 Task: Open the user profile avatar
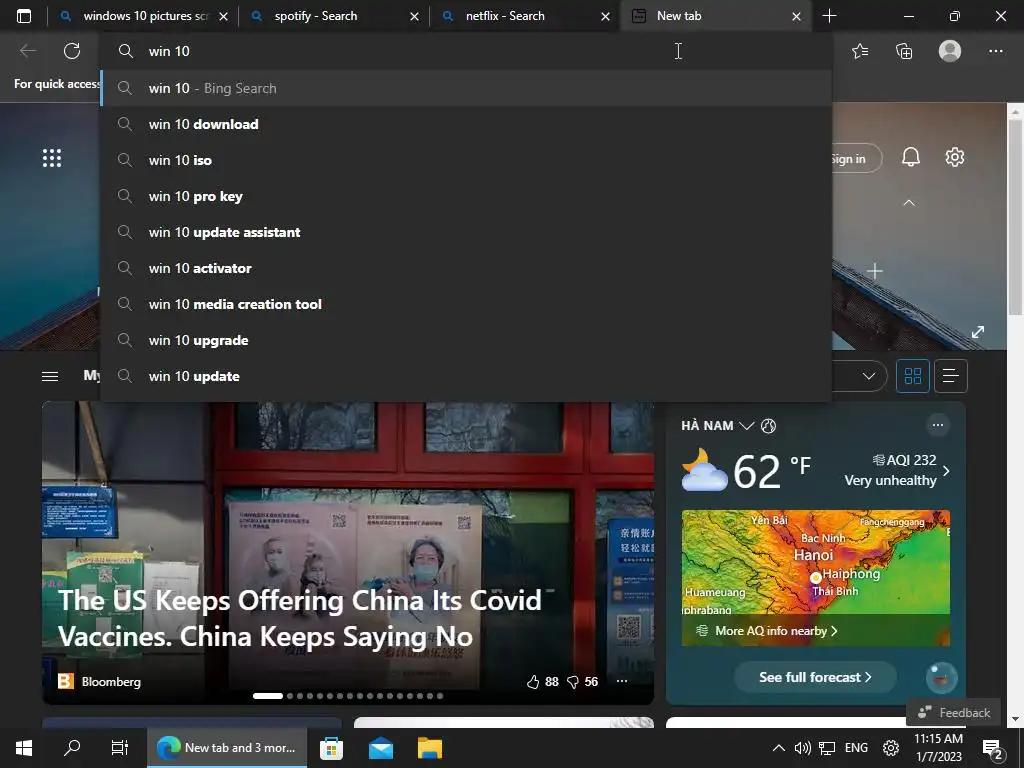(x=950, y=50)
